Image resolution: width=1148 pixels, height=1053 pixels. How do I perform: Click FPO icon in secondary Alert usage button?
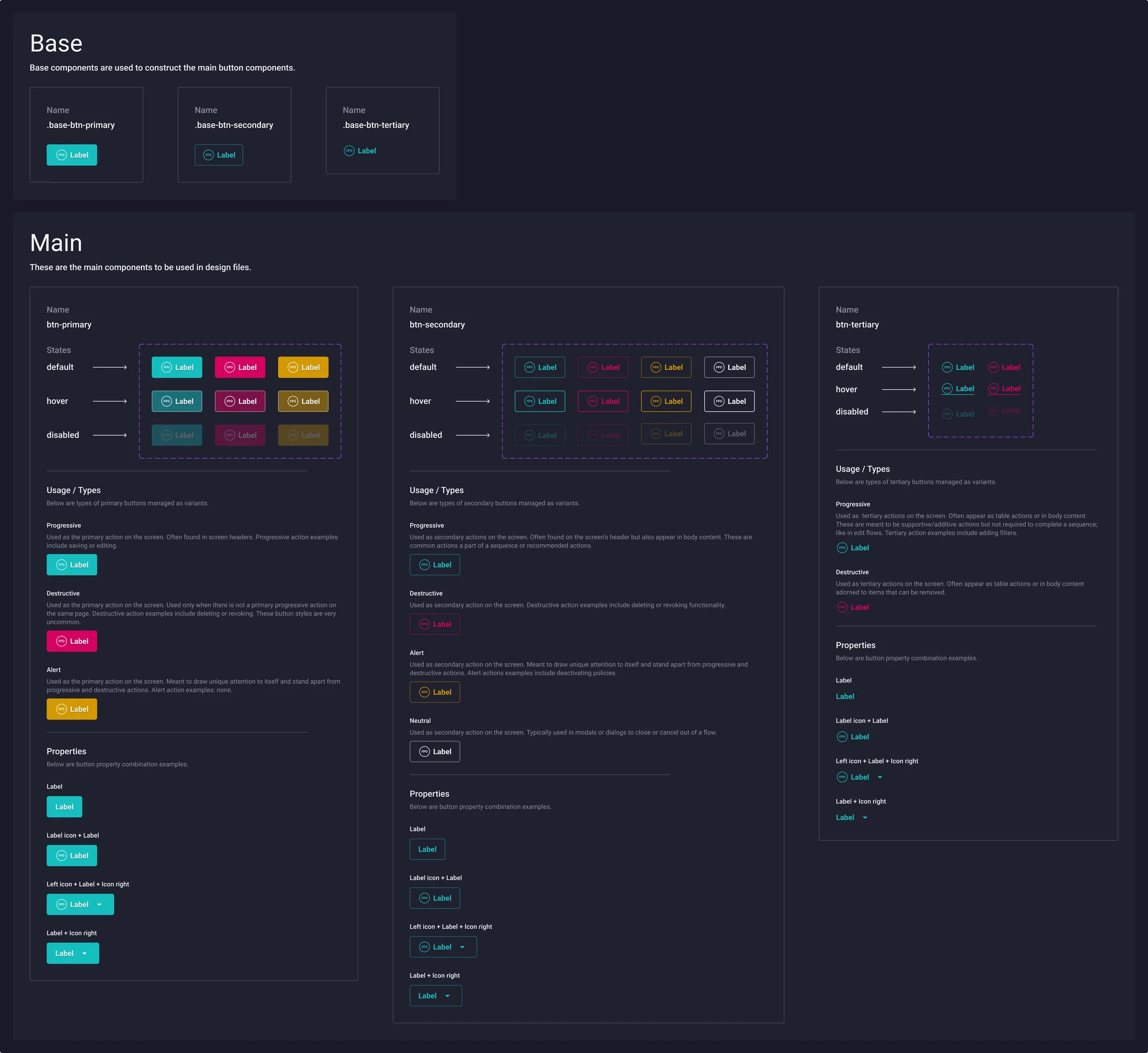tap(424, 693)
